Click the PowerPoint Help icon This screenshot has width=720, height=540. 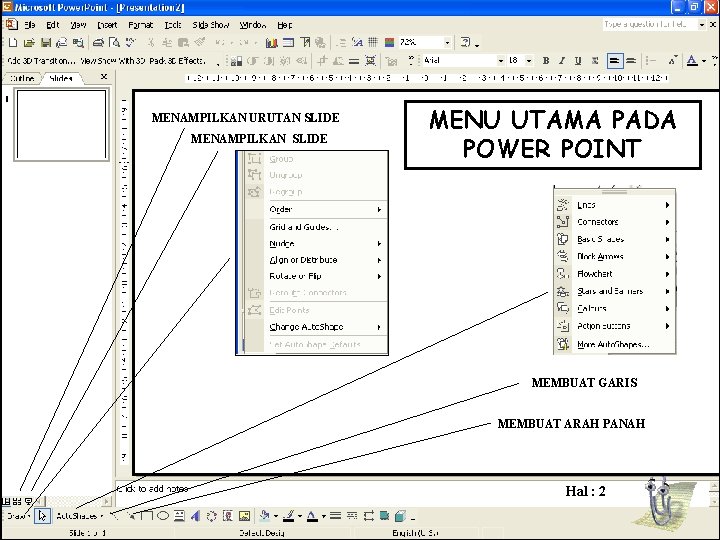coord(466,43)
